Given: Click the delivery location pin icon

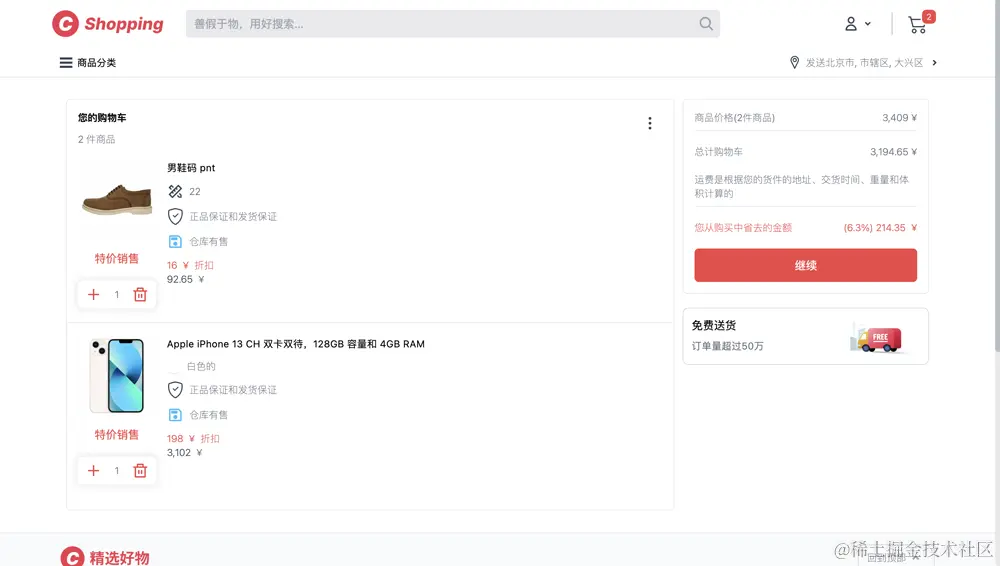Looking at the screenshot, I should [794, 63].
